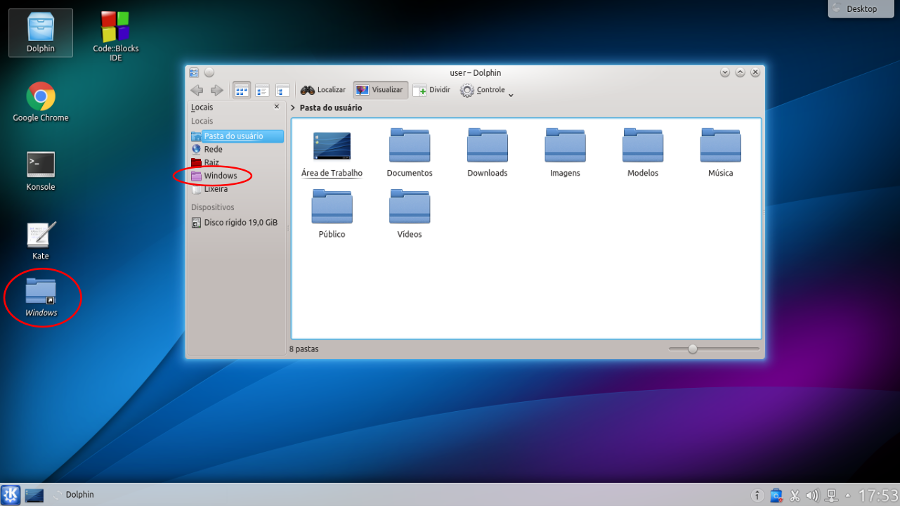Select Disco rígido 19,0 GiB device
The height and width of the screenshot is (506, 900).
click(236, 223)
